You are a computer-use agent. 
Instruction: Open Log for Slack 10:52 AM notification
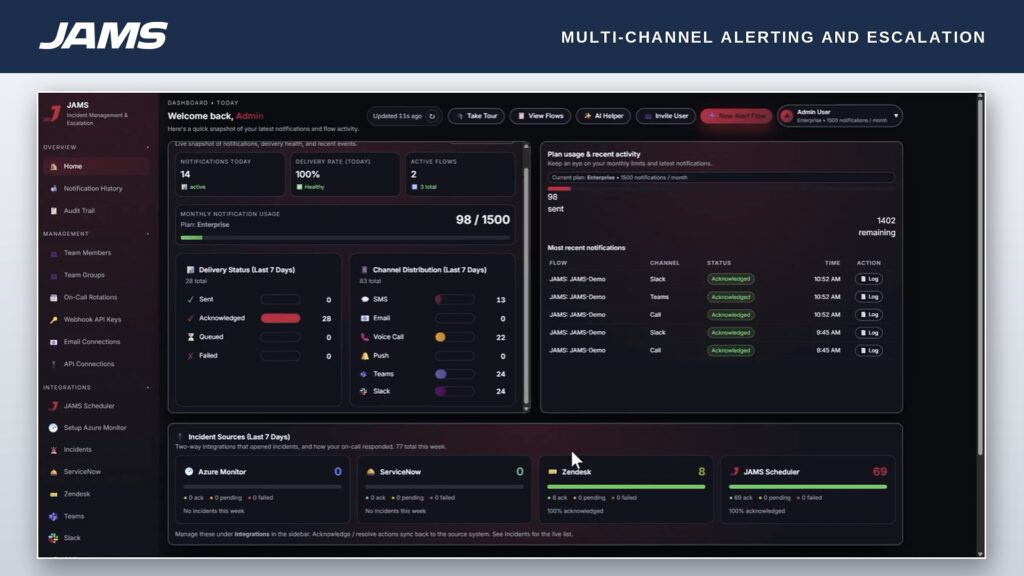click(869, 280)
